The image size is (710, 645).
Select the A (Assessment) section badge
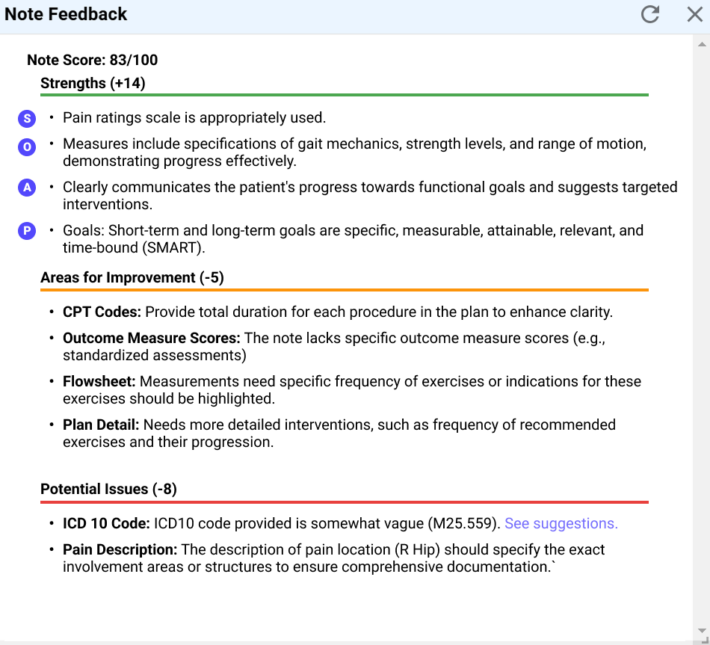point(27,188)
